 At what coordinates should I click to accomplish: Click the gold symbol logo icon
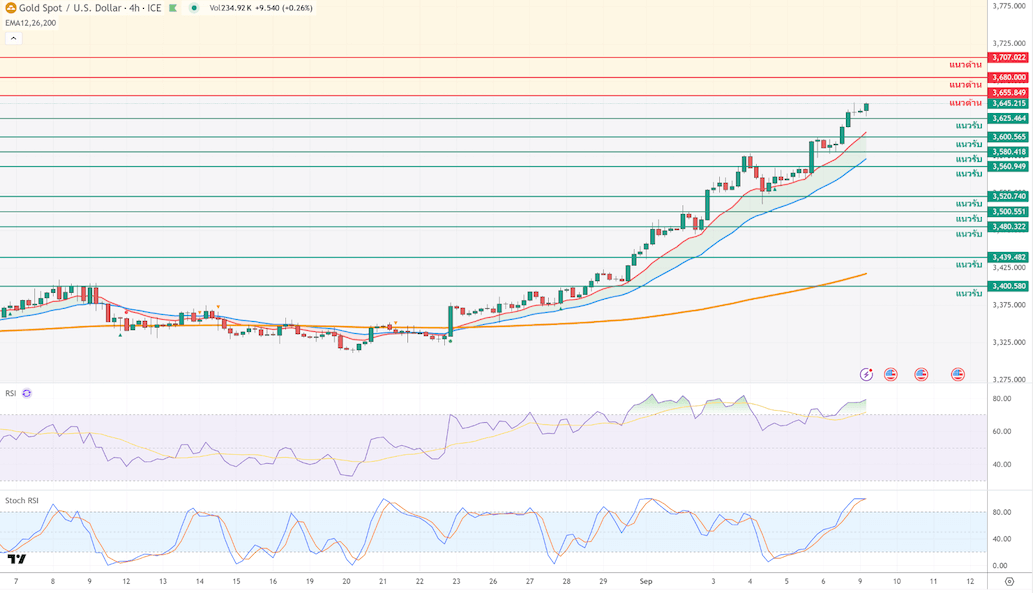click(11, 8)
